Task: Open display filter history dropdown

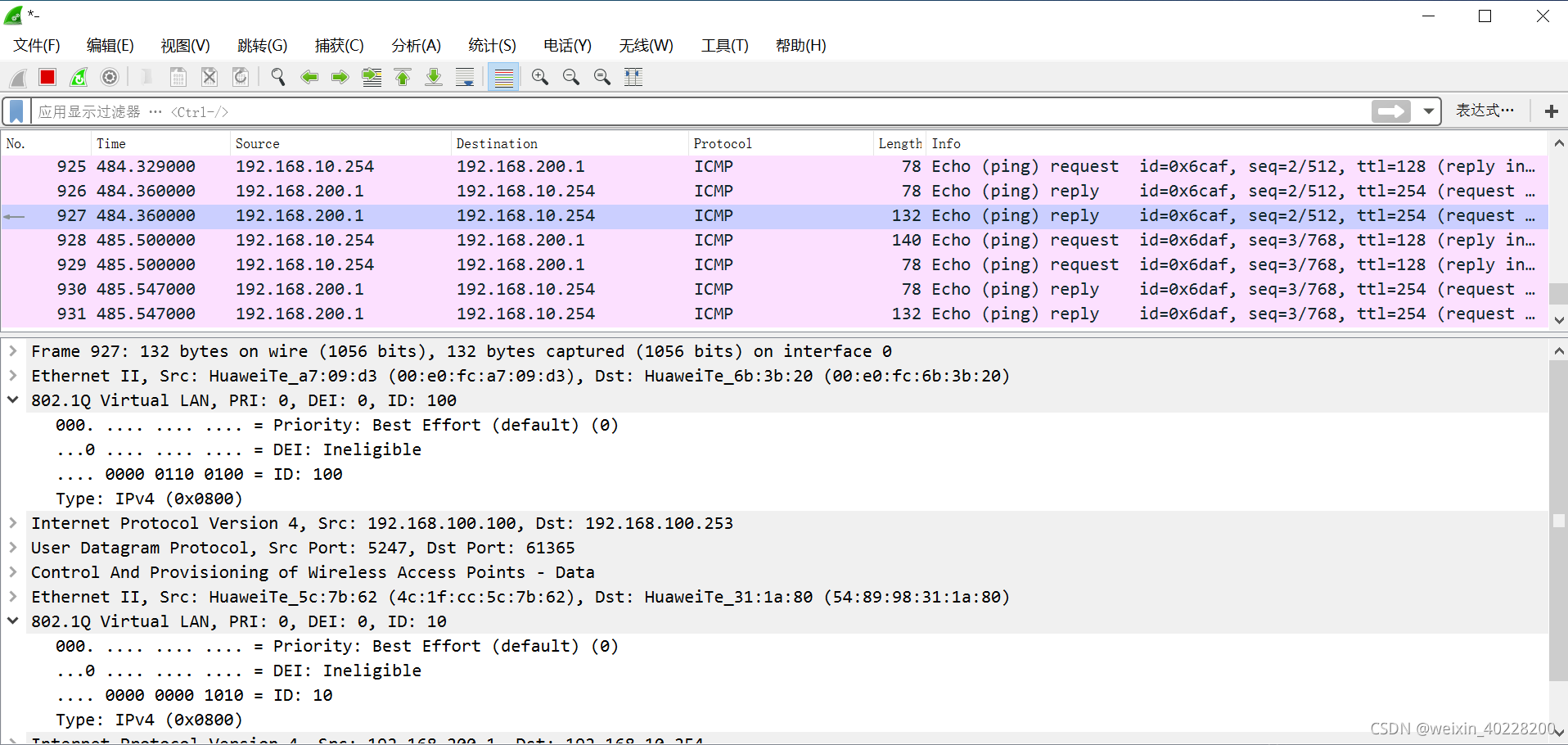Action: point(1429,111)
